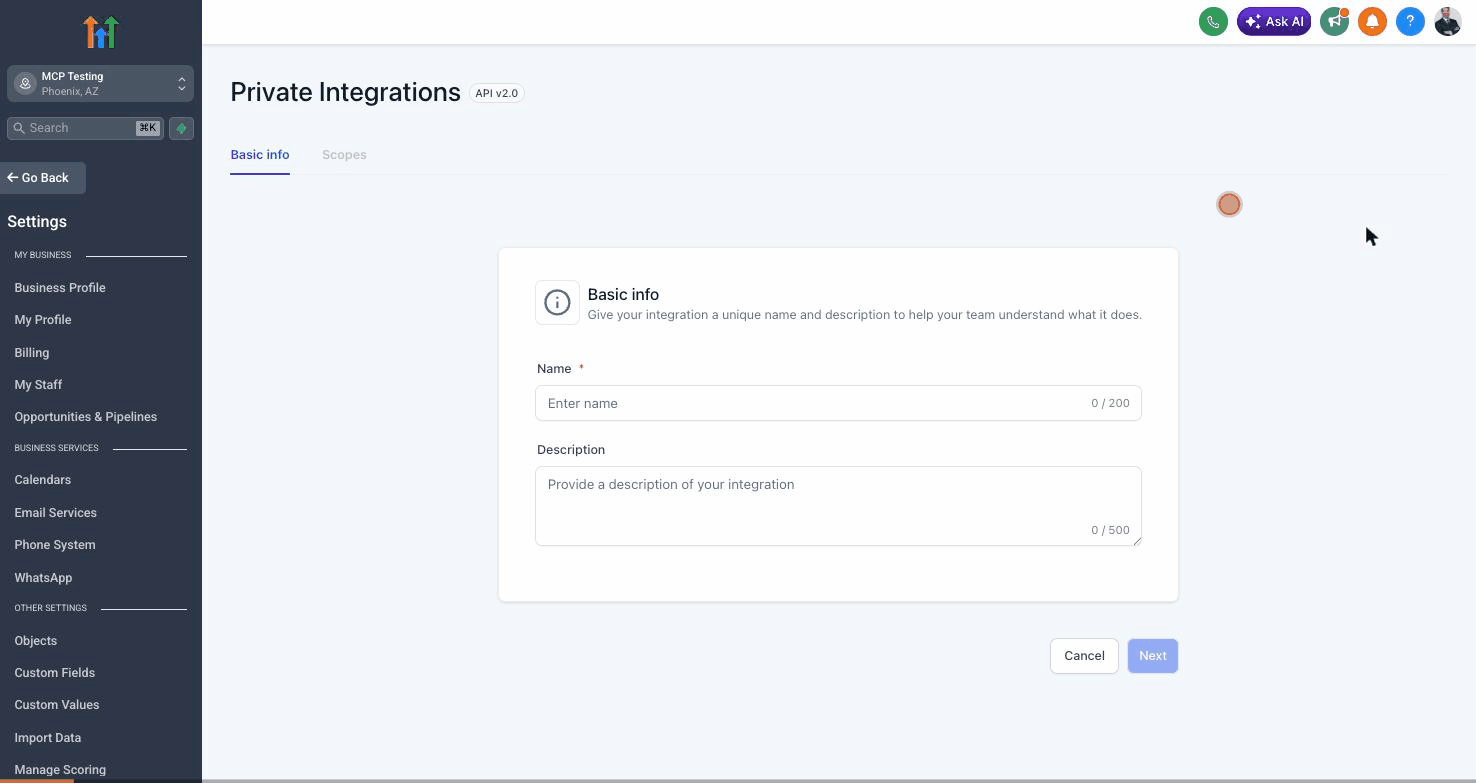
Task: Open the user profile avatar
Action: click(1448, 21)
